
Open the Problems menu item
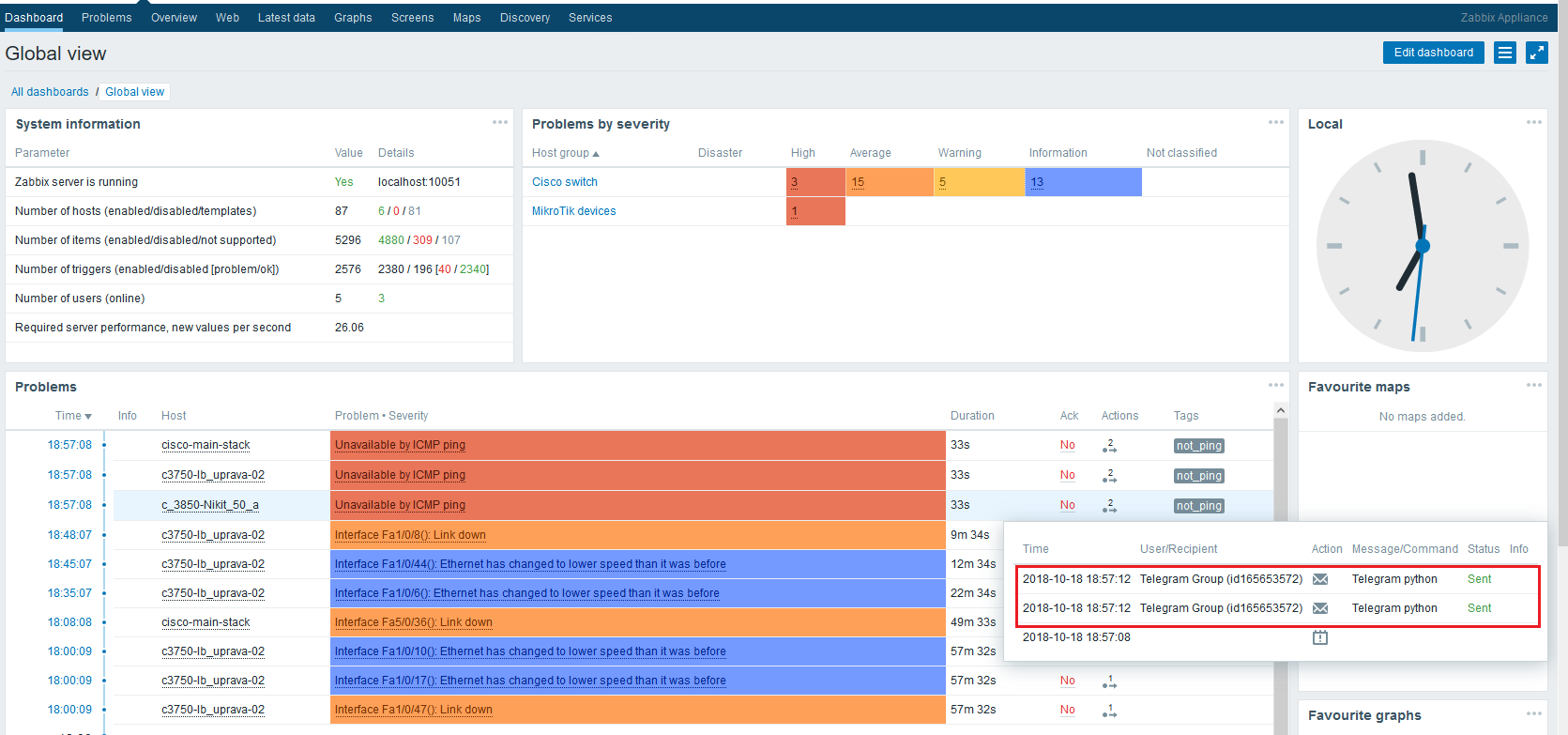pyautogui.click(x=106, y=18)
